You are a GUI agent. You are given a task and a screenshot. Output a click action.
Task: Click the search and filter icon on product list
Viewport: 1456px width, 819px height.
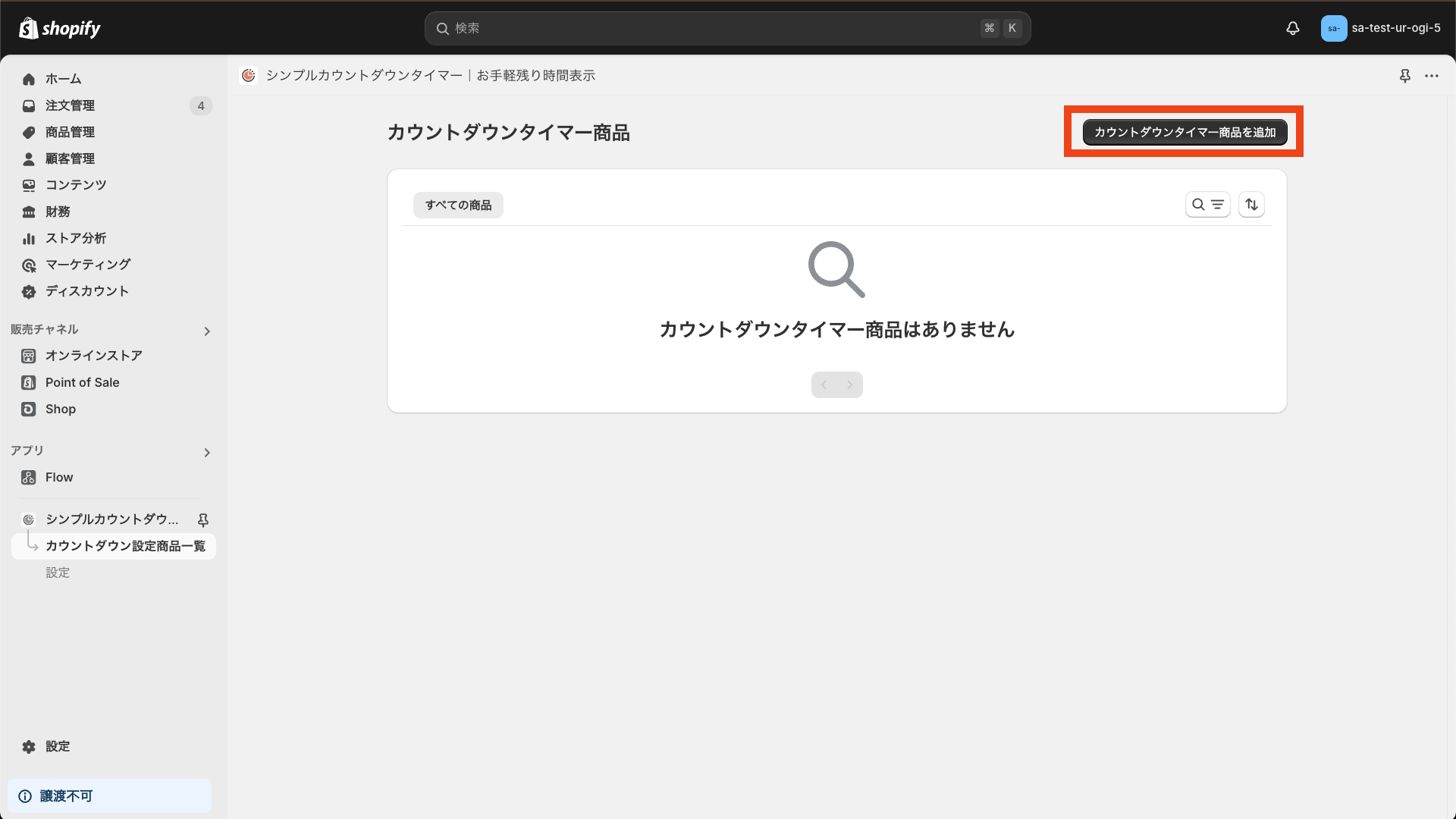(1208, 204)
